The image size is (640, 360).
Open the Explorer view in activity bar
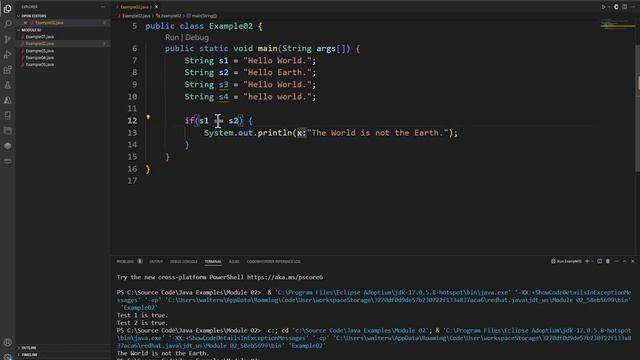coord(7,9)
